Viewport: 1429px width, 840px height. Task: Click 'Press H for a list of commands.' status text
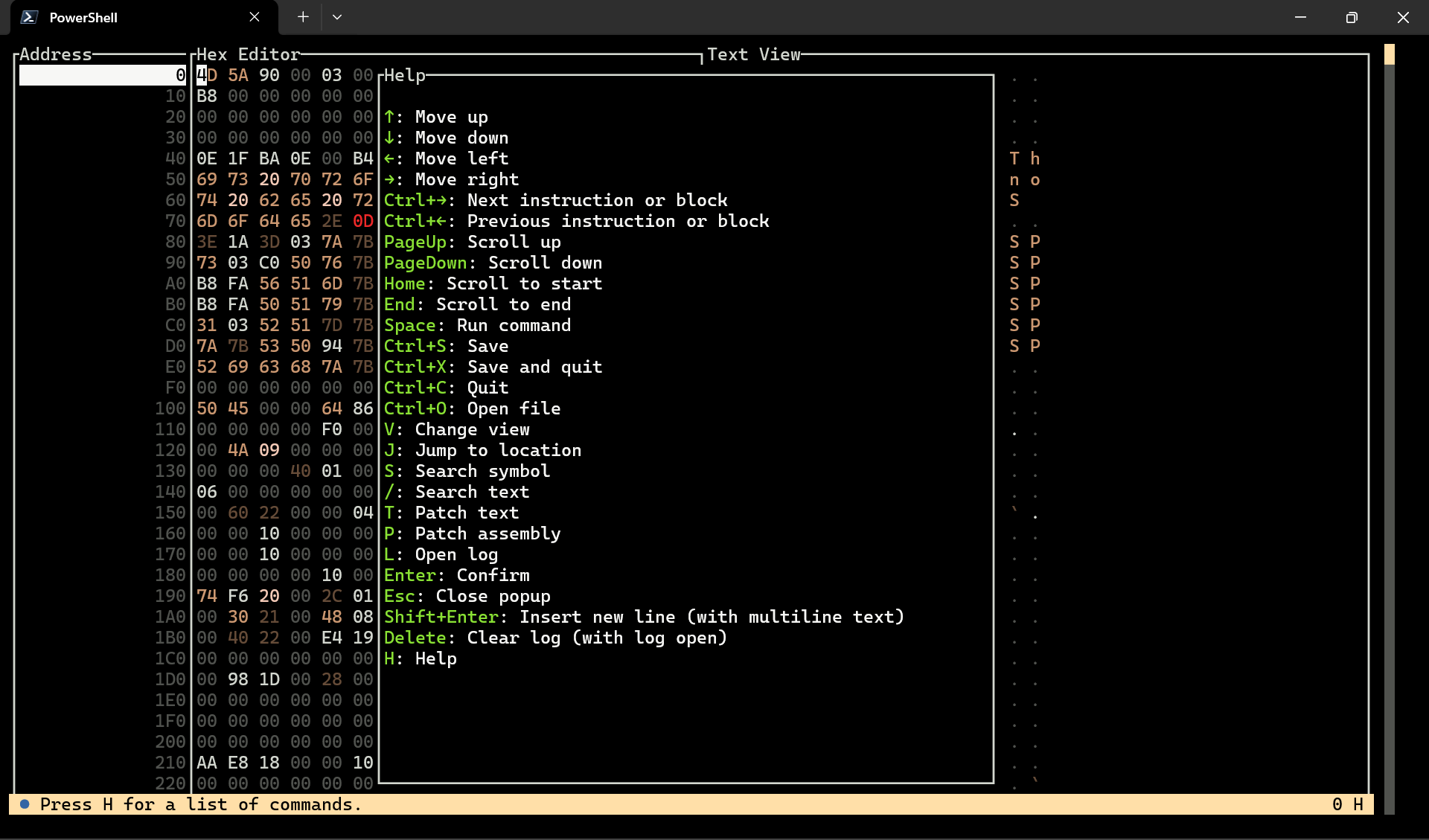click(201, 804)
